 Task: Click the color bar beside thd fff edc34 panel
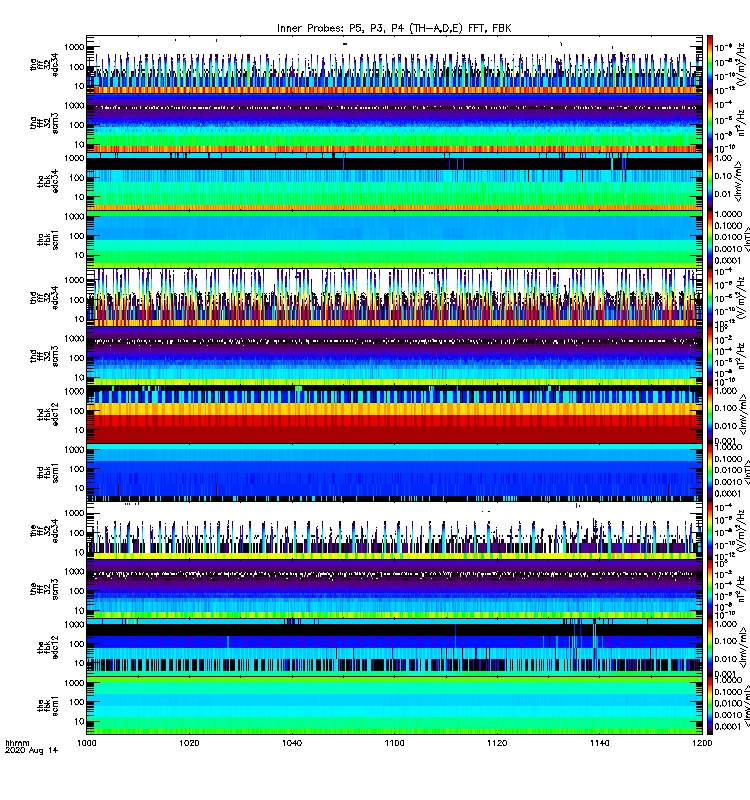pyautogui.click(x=709, y=297)
